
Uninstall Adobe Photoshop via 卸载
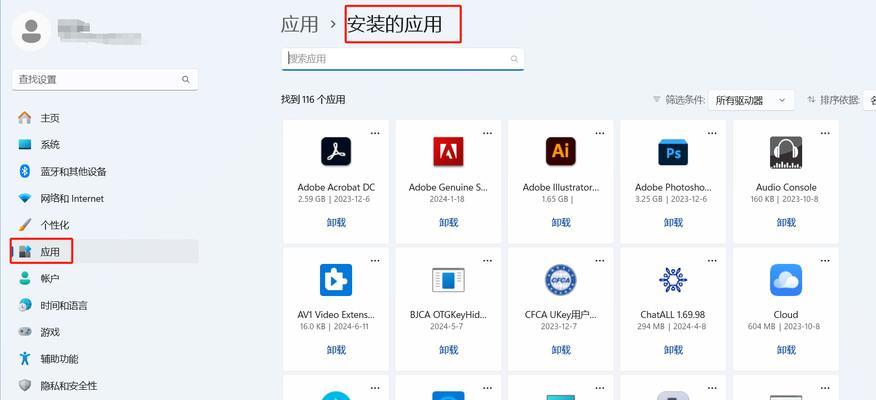click(x=673, y=222)
